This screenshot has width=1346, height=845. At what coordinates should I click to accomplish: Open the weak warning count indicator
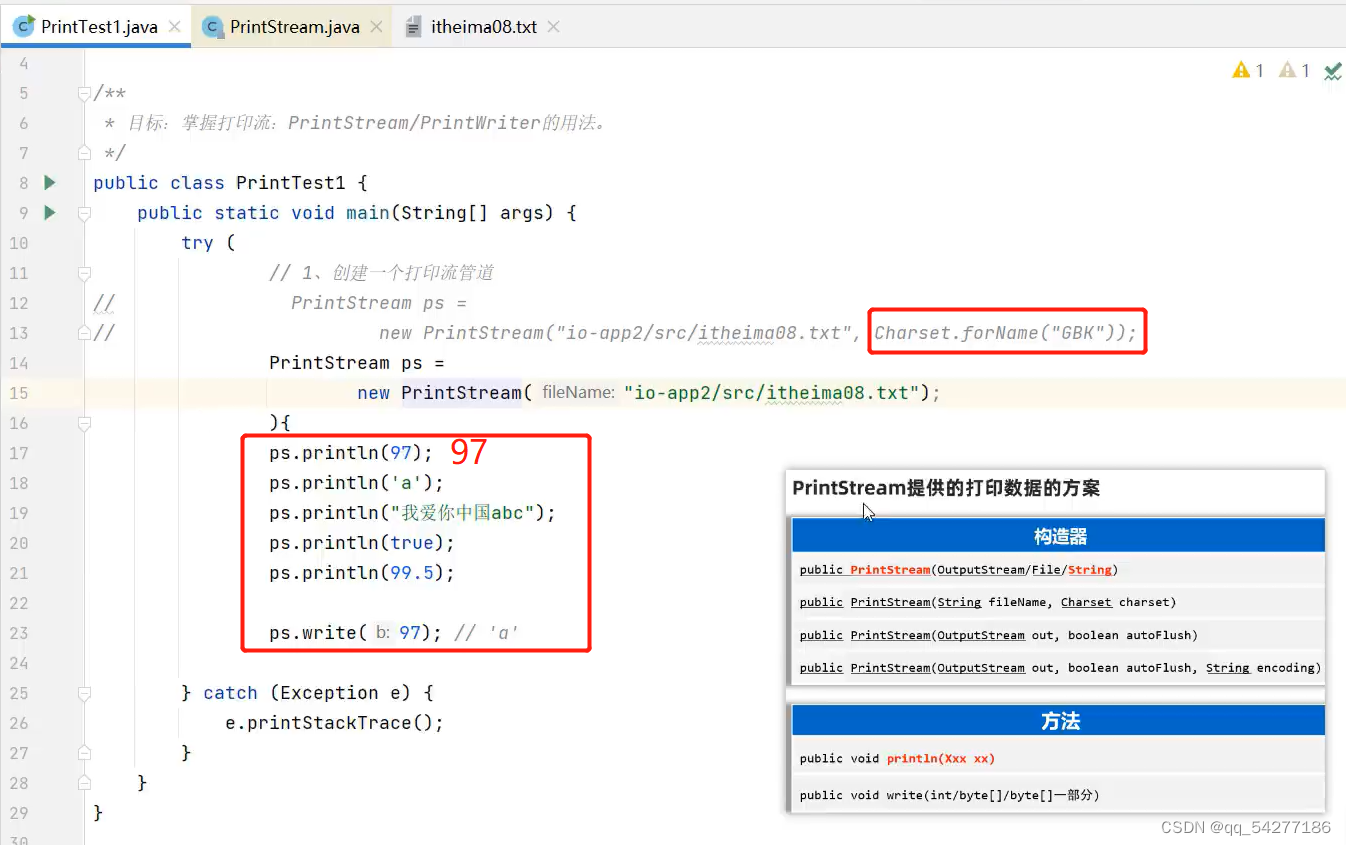[x=1294, y=70]
